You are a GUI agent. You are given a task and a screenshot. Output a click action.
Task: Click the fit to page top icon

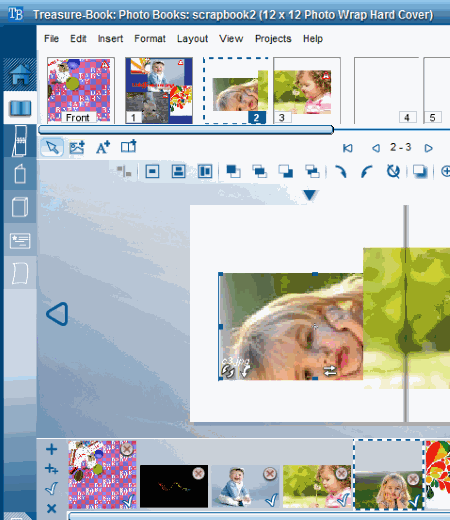click(x=179, y=171)
